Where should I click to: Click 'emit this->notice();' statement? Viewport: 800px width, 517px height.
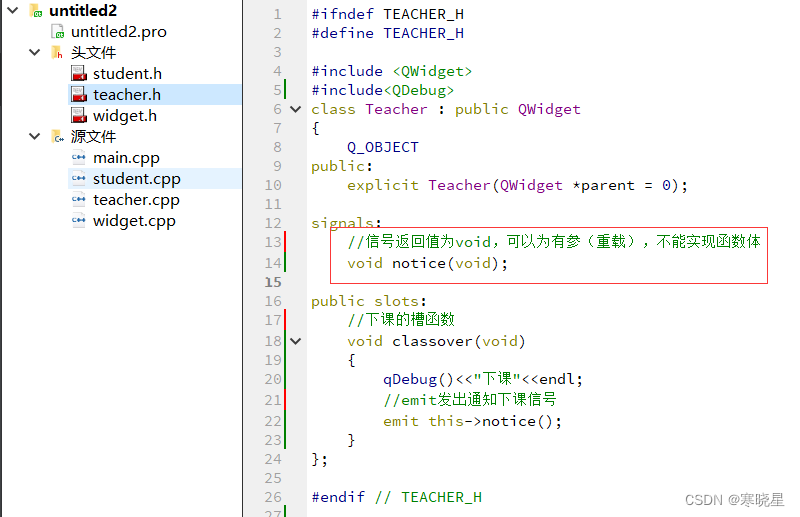(472, 421)
